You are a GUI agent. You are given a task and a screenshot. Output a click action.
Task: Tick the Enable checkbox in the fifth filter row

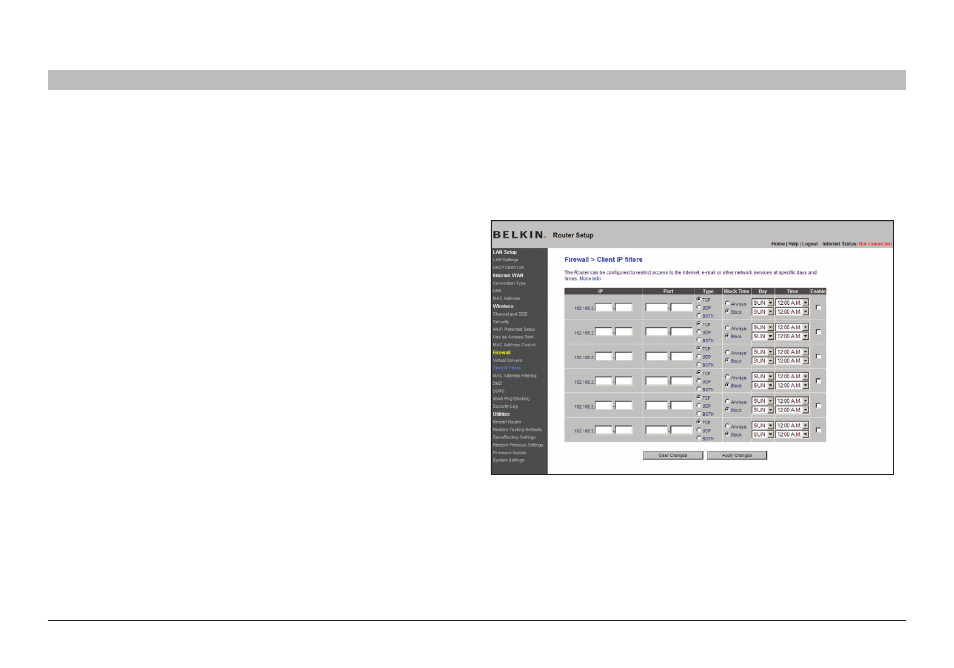click(x=818, y=405)
